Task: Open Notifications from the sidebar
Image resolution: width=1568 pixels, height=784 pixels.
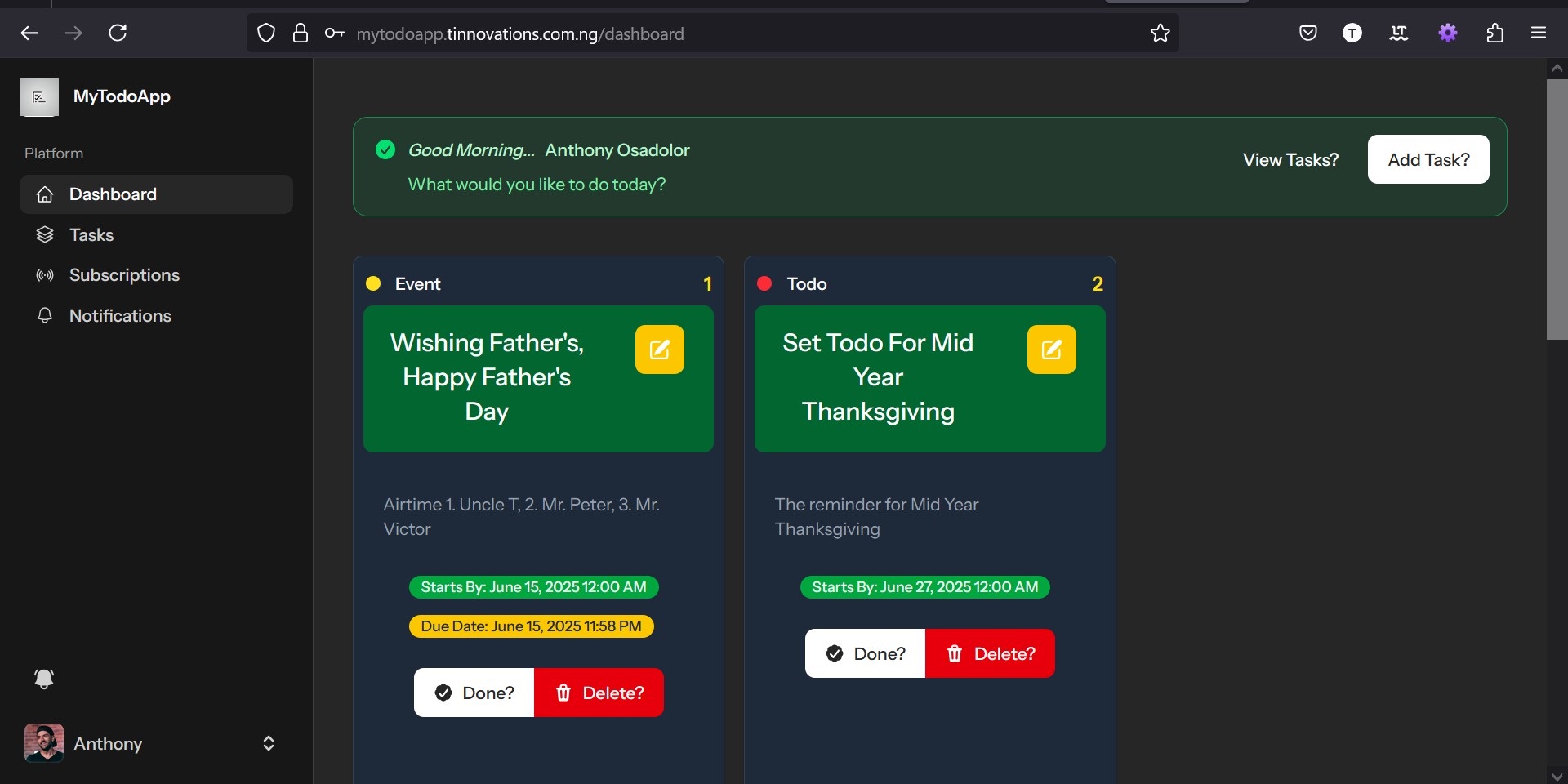Action: (120, 316)
